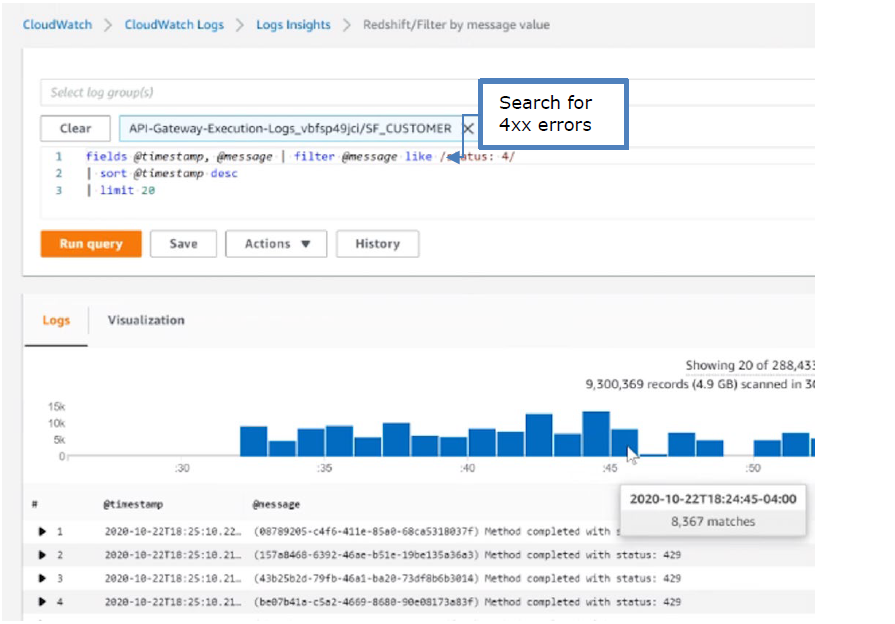The width and height of the screenshot is (895, 624).
Task: Click the tallest histogram bar near :45
Action: [596, 434]
